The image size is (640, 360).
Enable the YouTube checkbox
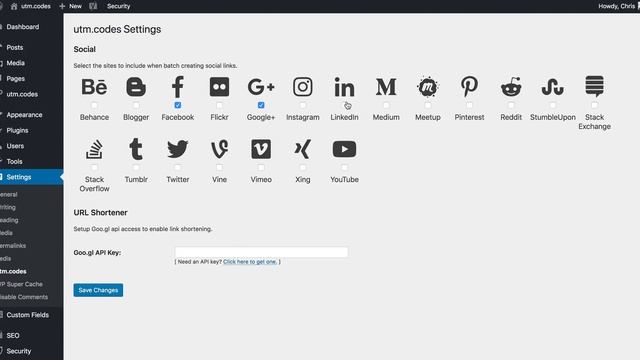(x=344, y=167)
